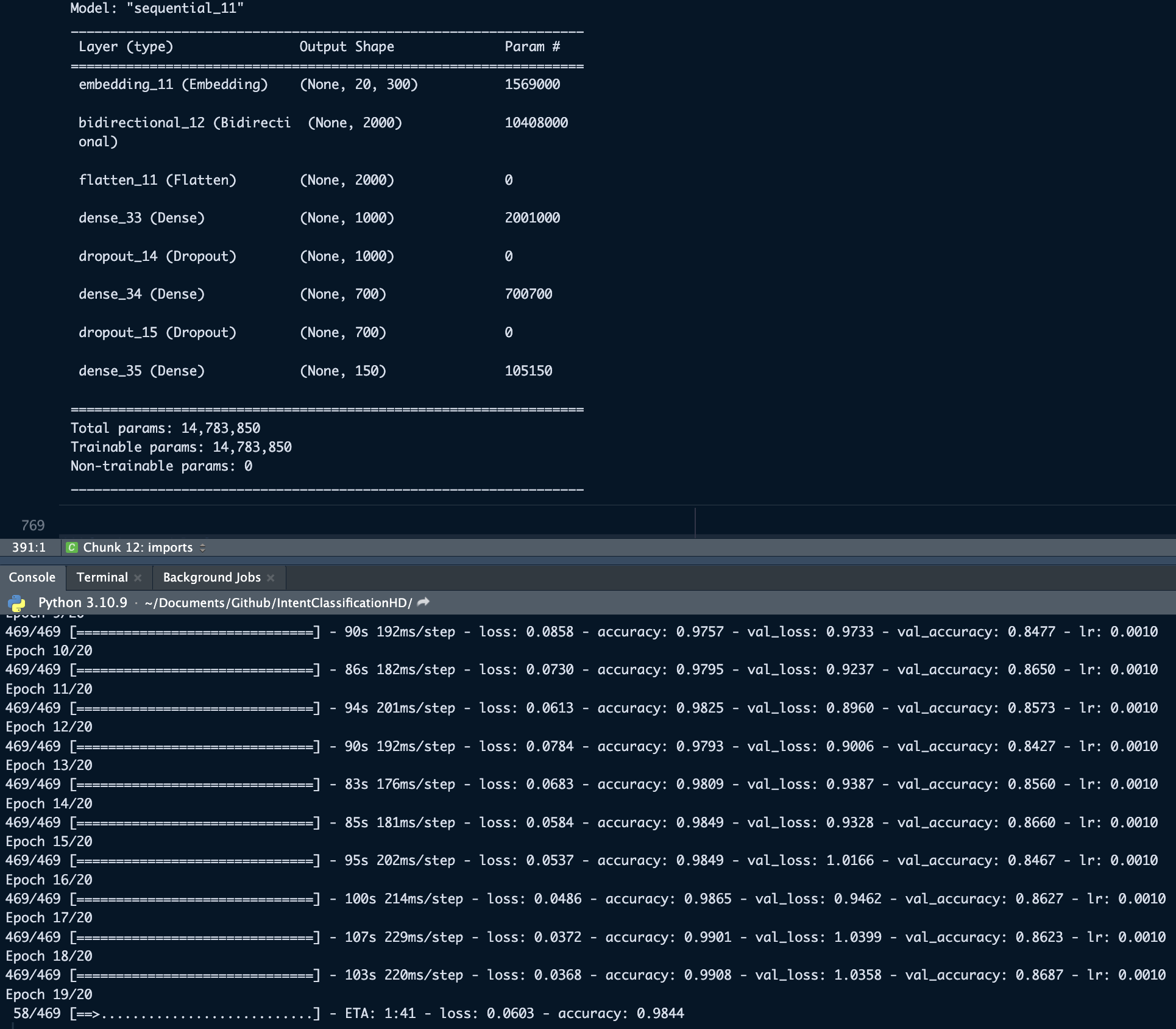The width and height of the screenshot is (1176, 1029).
Task: Click the Python 3.10.9 version label
Action: tap(83, 603)
